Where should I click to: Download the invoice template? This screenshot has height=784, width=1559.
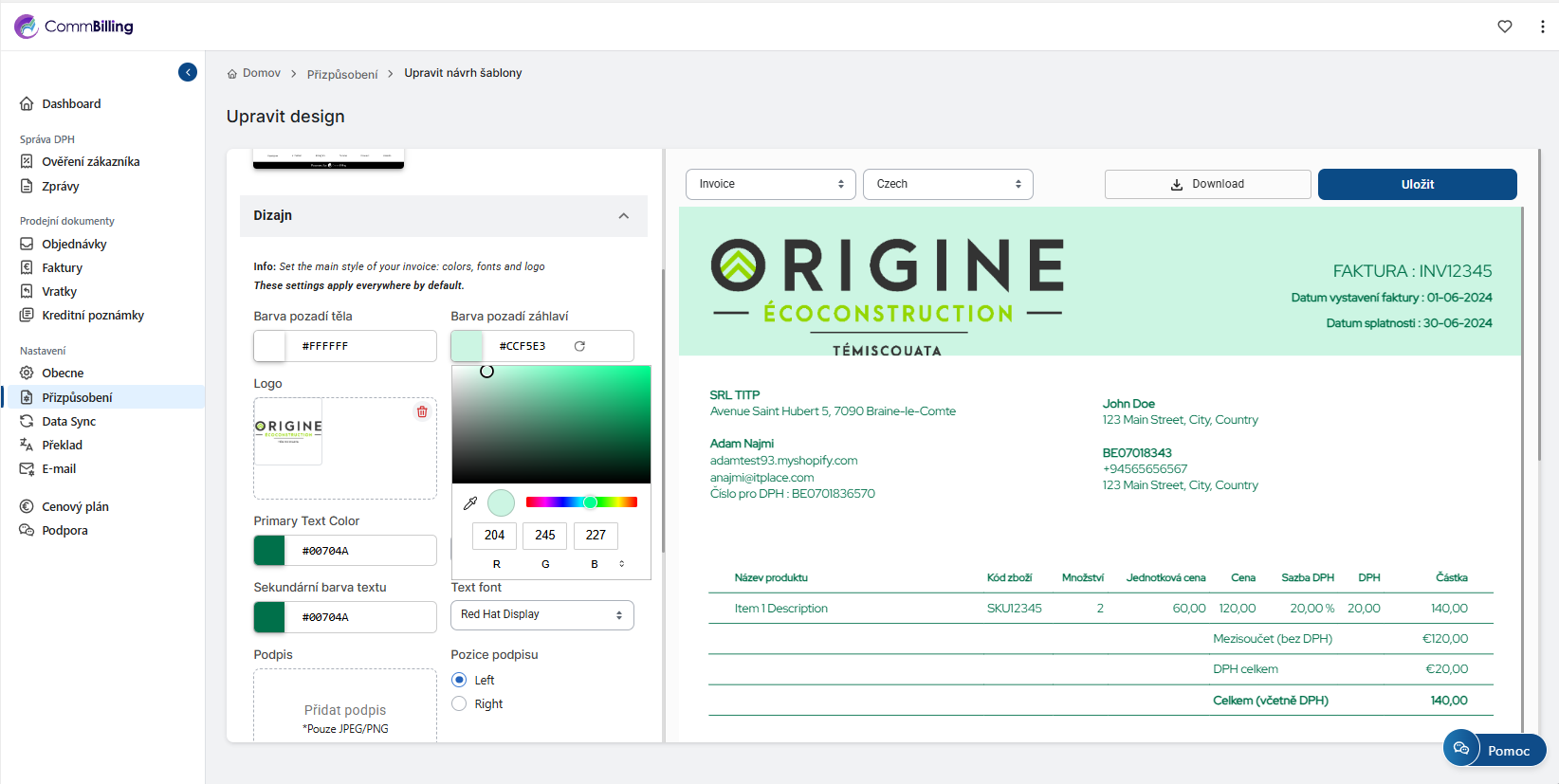pyautogui.click(x=1207, y=184)
